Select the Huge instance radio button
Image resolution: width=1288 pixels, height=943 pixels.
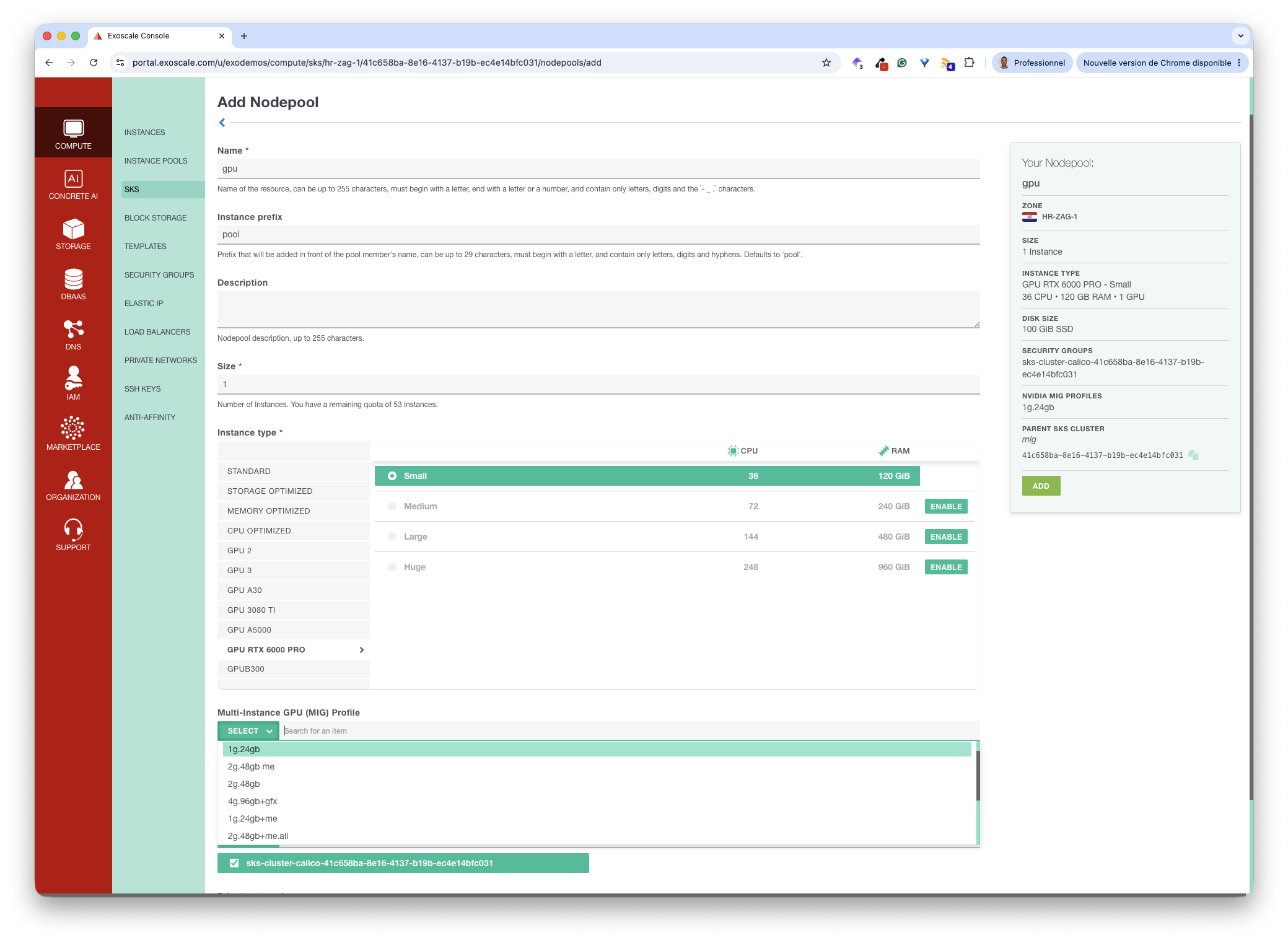392,567
